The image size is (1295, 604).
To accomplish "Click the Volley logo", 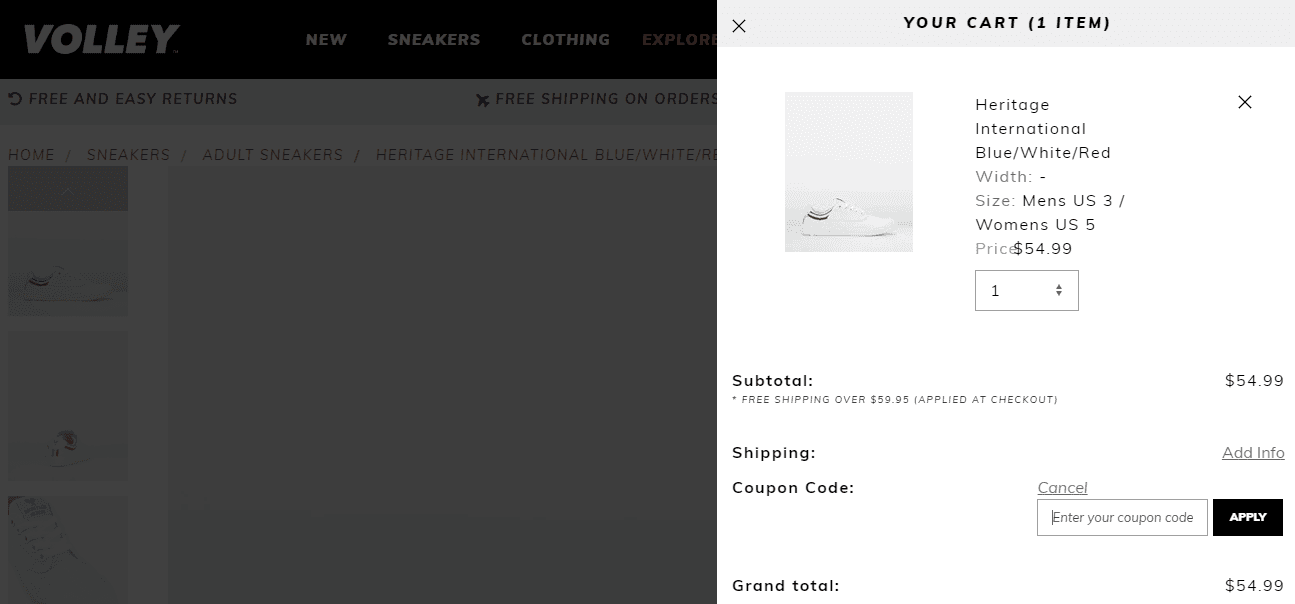I will click(101, 40).
